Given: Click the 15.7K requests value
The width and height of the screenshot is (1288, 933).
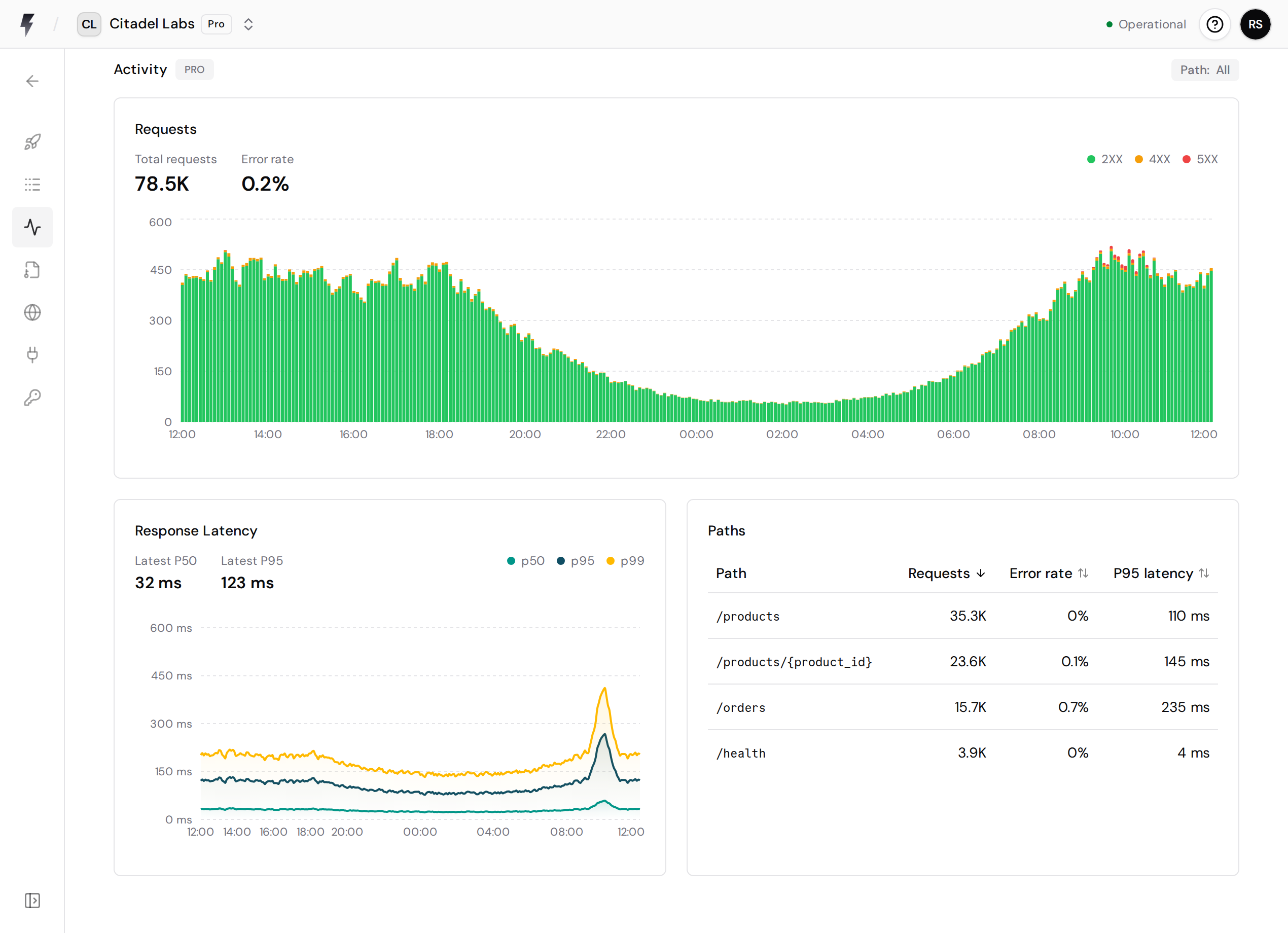Looking at the screenshot, I should pos(970,707).
